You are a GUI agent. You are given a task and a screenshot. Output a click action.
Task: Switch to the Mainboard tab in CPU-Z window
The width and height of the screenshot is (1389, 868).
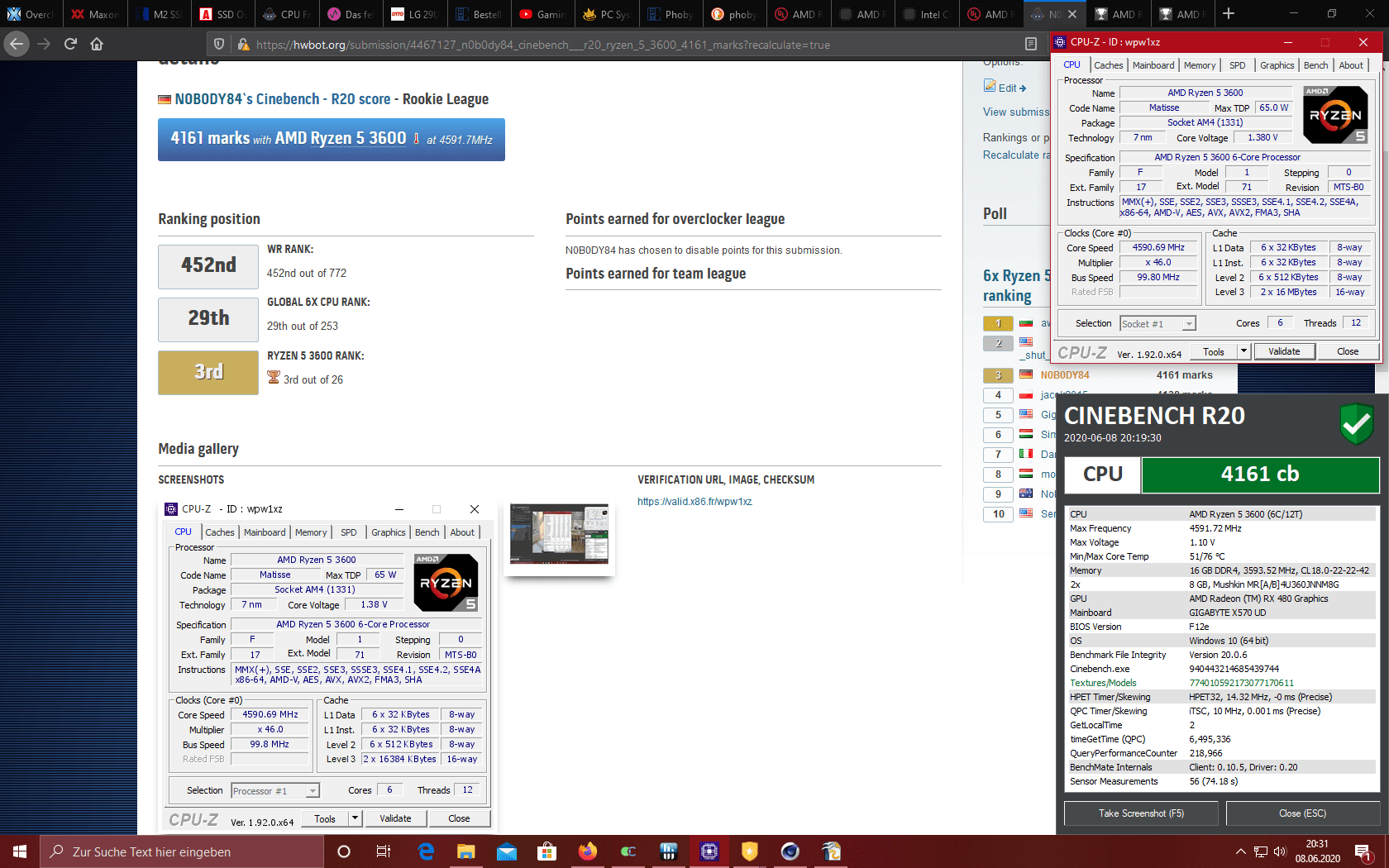(x=1153, y=65)
